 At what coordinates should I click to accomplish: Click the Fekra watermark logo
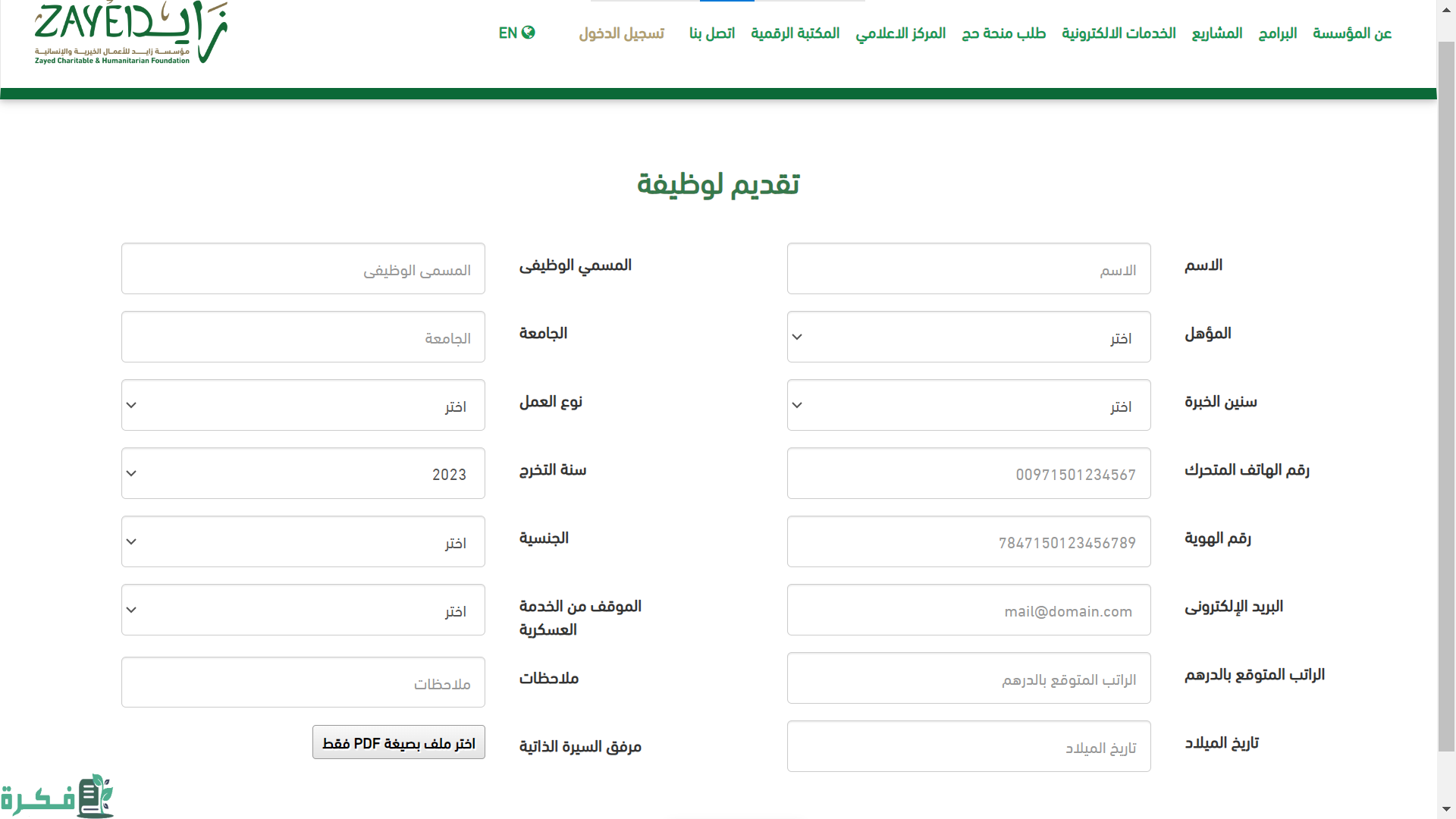[x=58, y=796]
